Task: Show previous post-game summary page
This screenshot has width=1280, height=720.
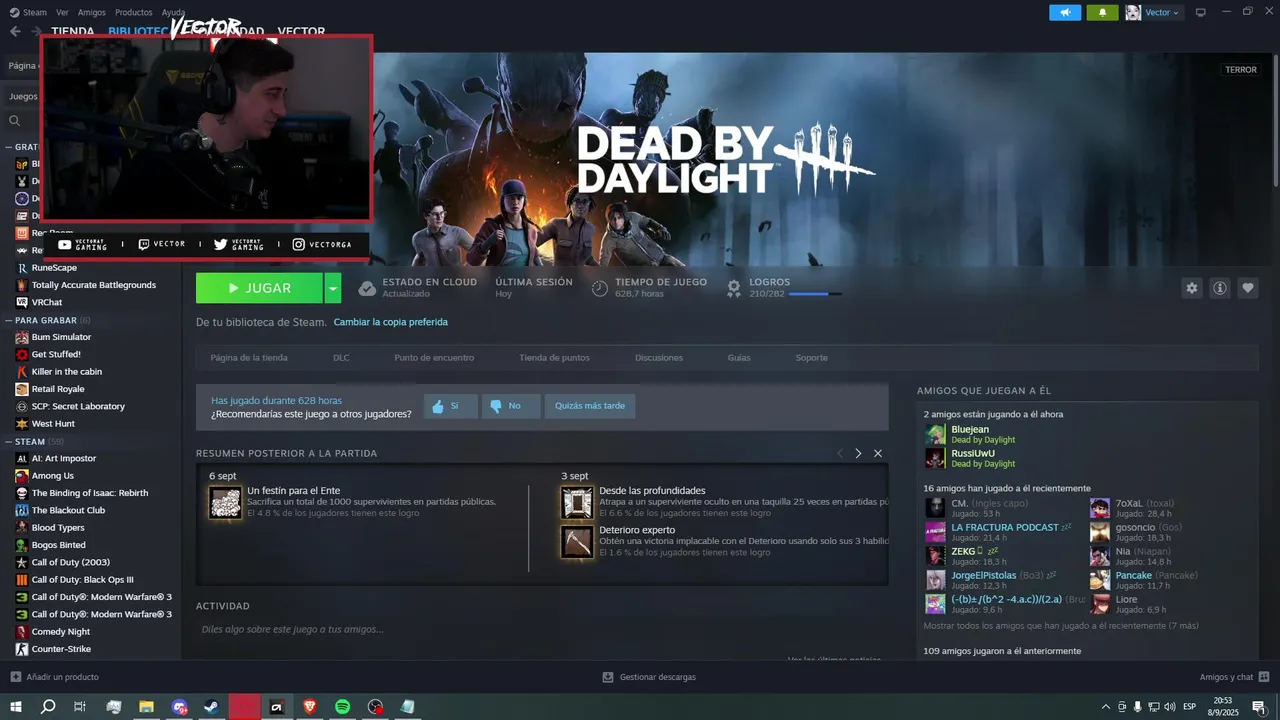Action: [840, 453]
